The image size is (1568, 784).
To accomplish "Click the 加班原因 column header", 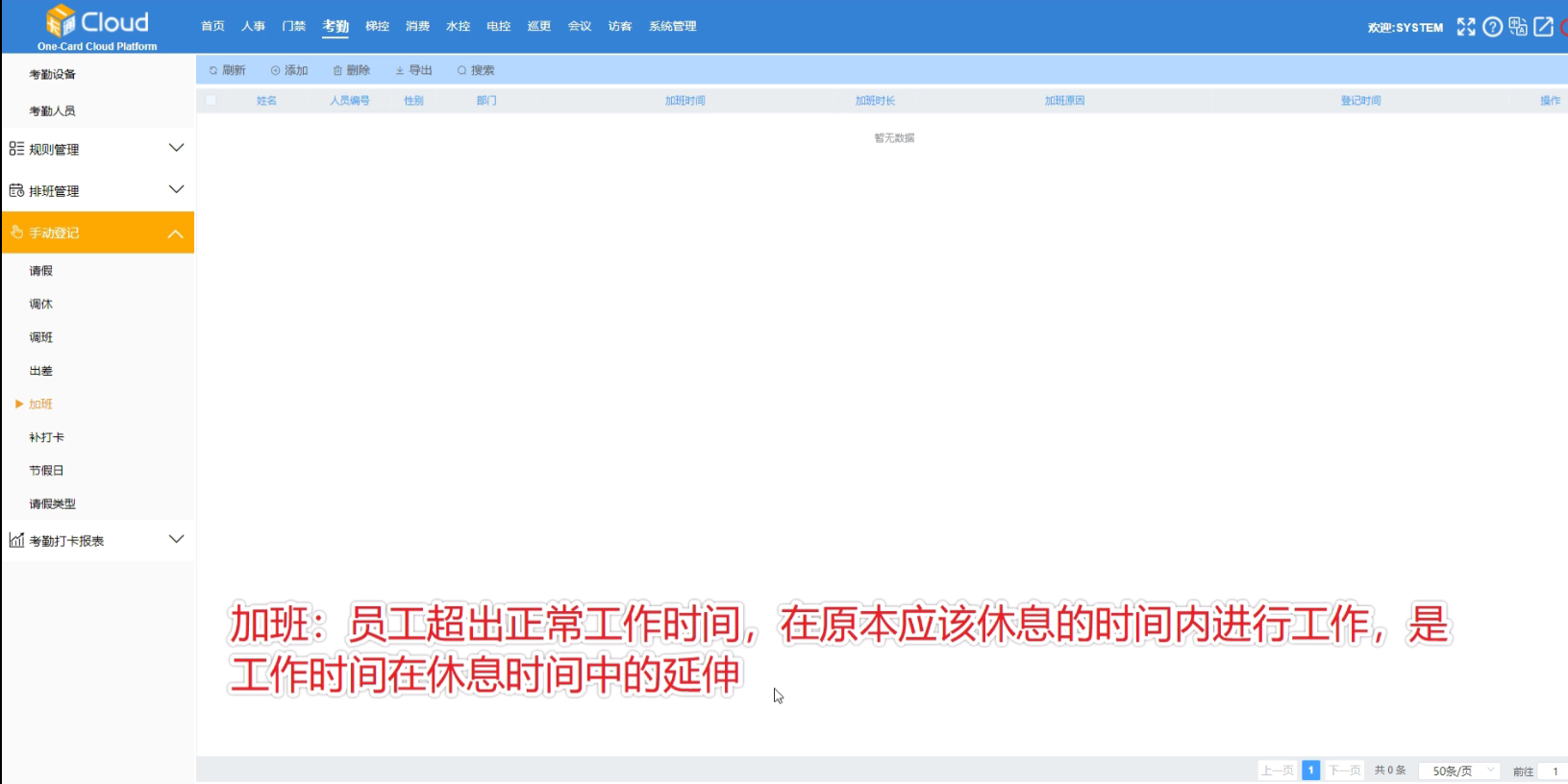I will coord(1064,100).
